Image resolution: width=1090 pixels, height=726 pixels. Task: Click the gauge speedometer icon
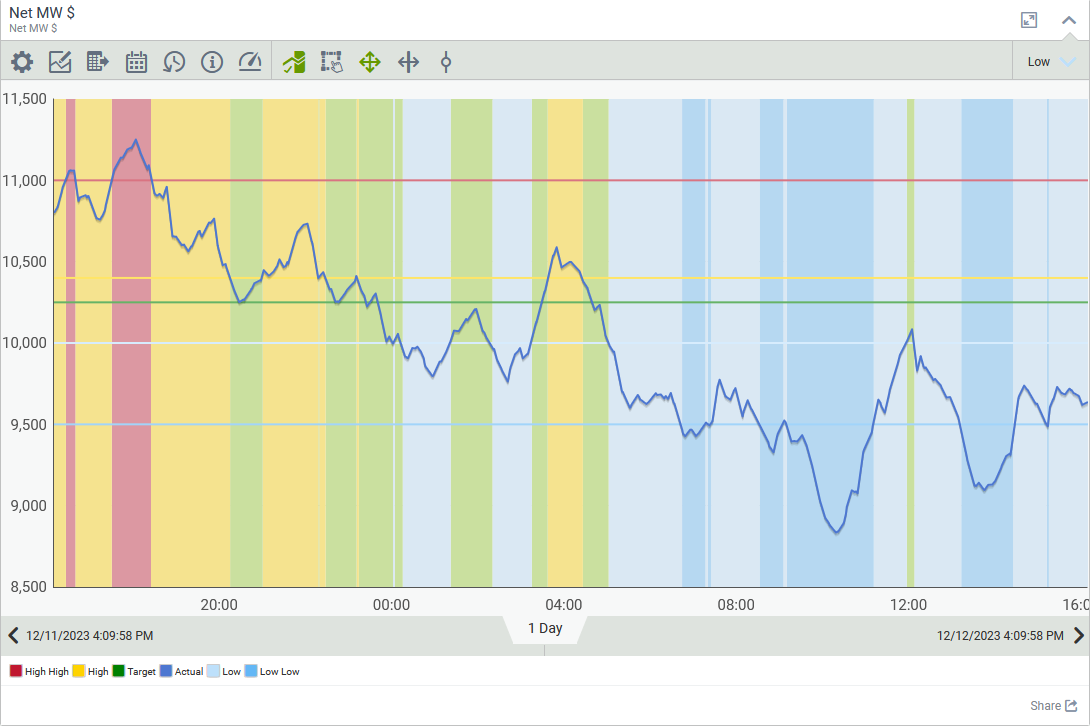pyautogui.click(x=250, y=62)
